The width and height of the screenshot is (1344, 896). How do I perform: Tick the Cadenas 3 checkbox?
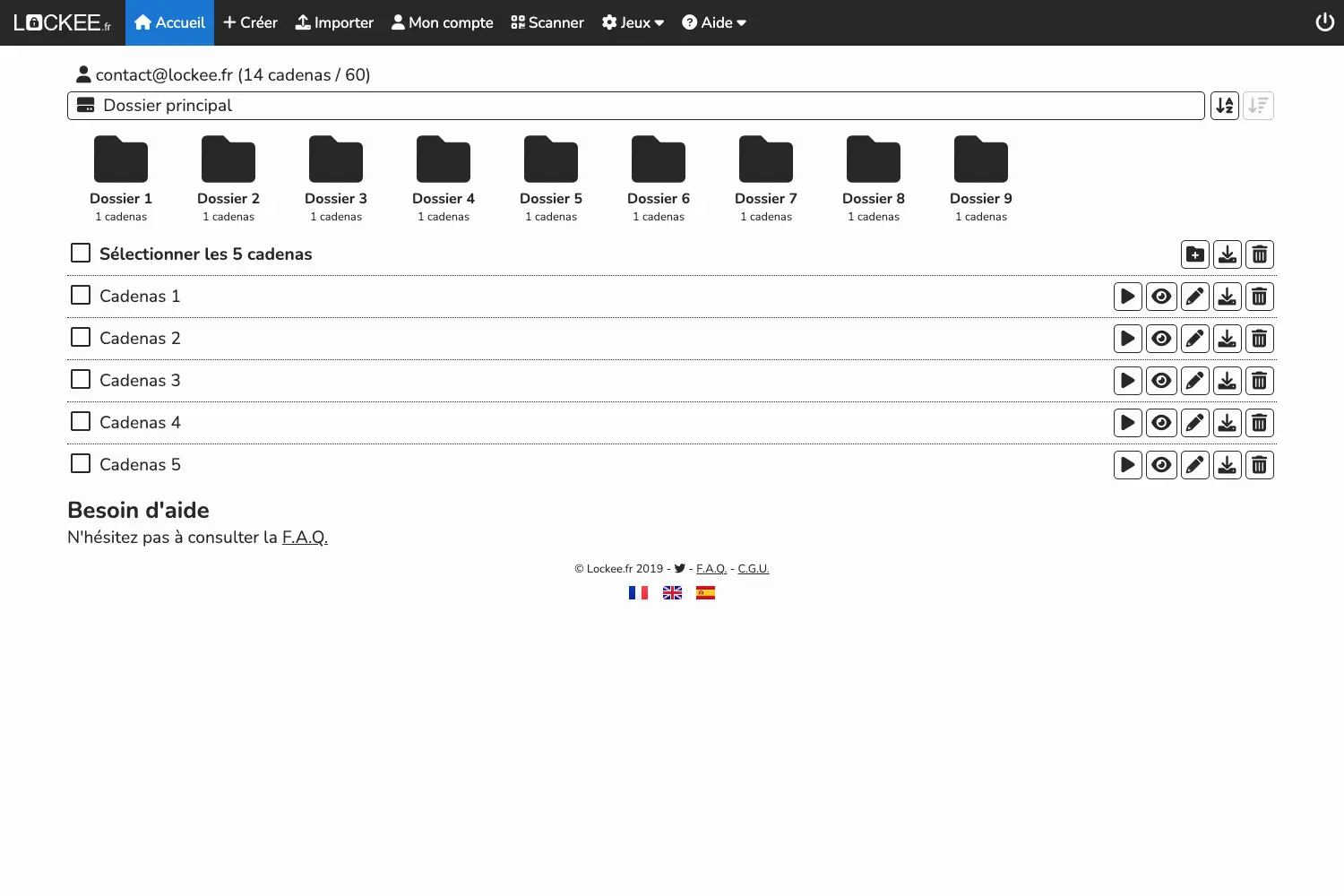point(81,379)
